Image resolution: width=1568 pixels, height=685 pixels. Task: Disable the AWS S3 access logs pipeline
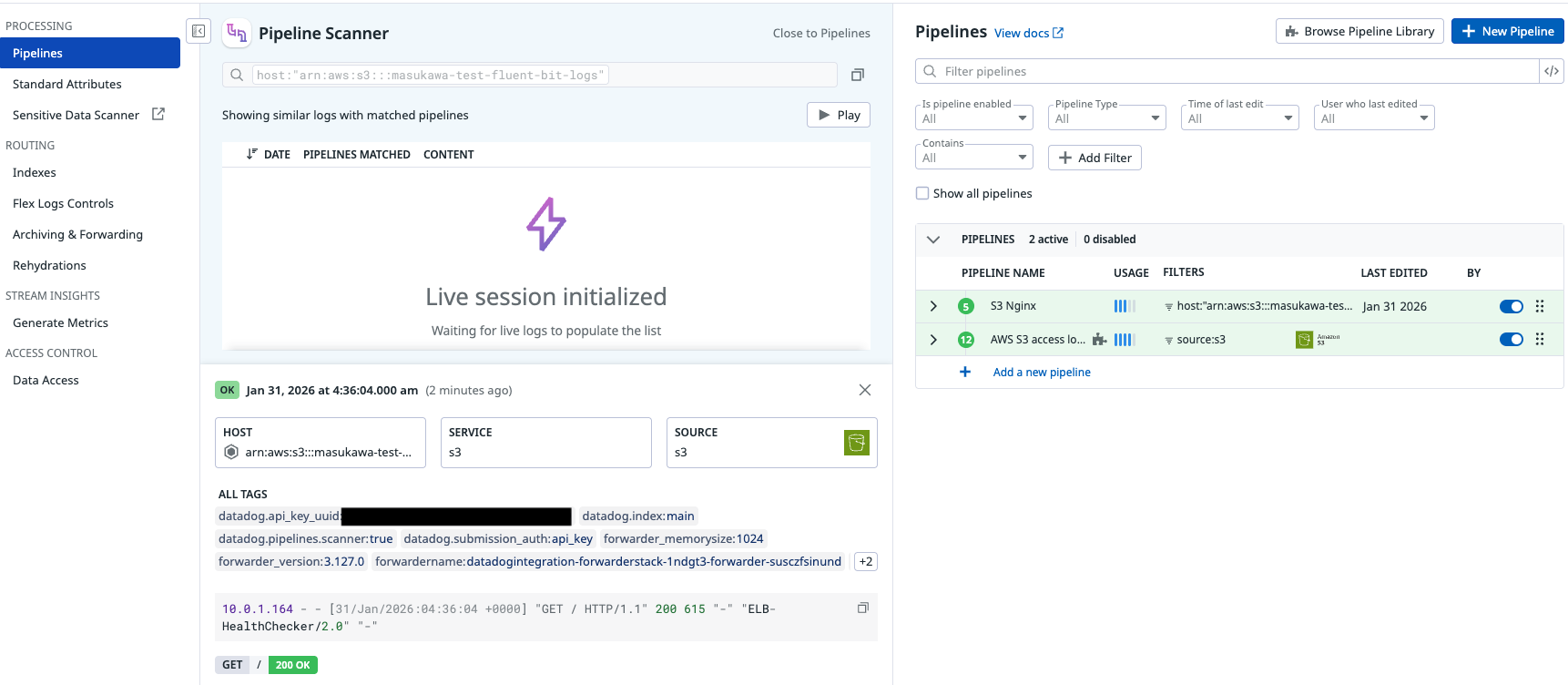click(x=1511, y=339)
